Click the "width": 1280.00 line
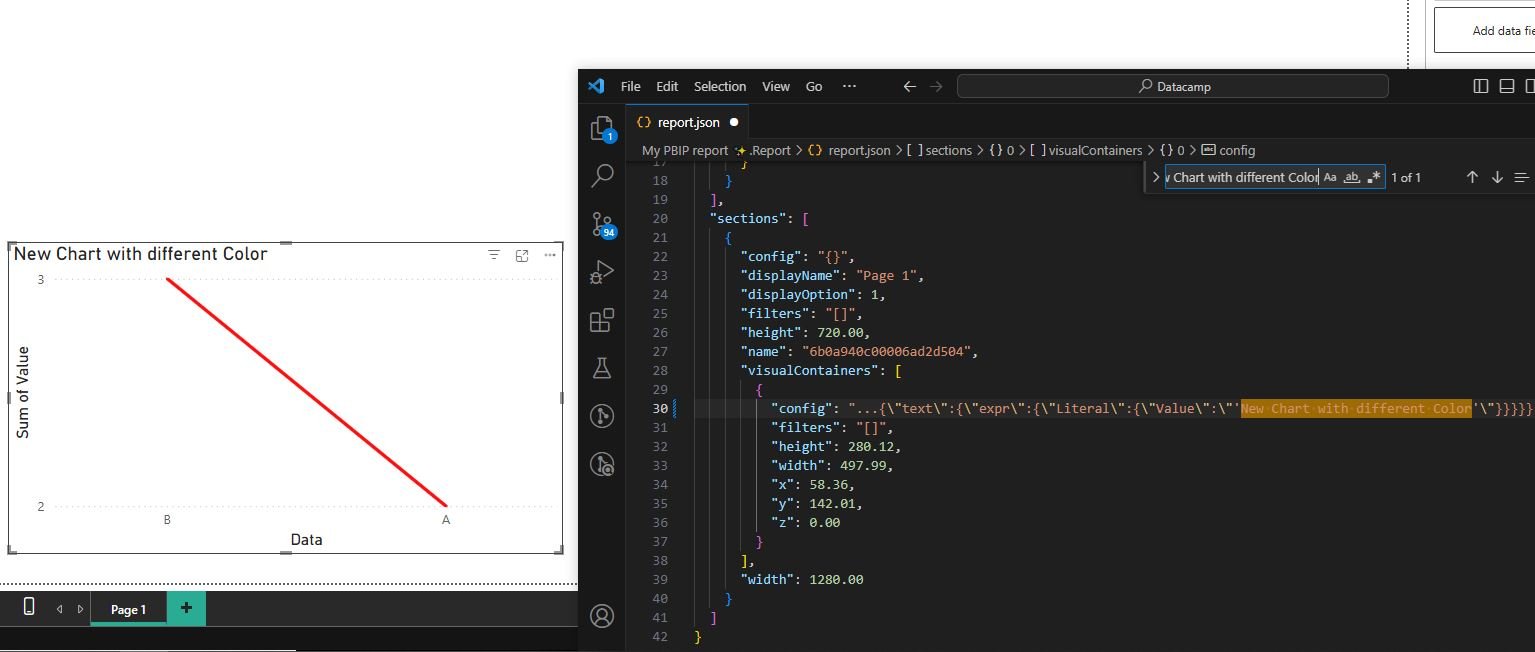The height and width of the screenshot is (652, 1535). coord(801,579)
